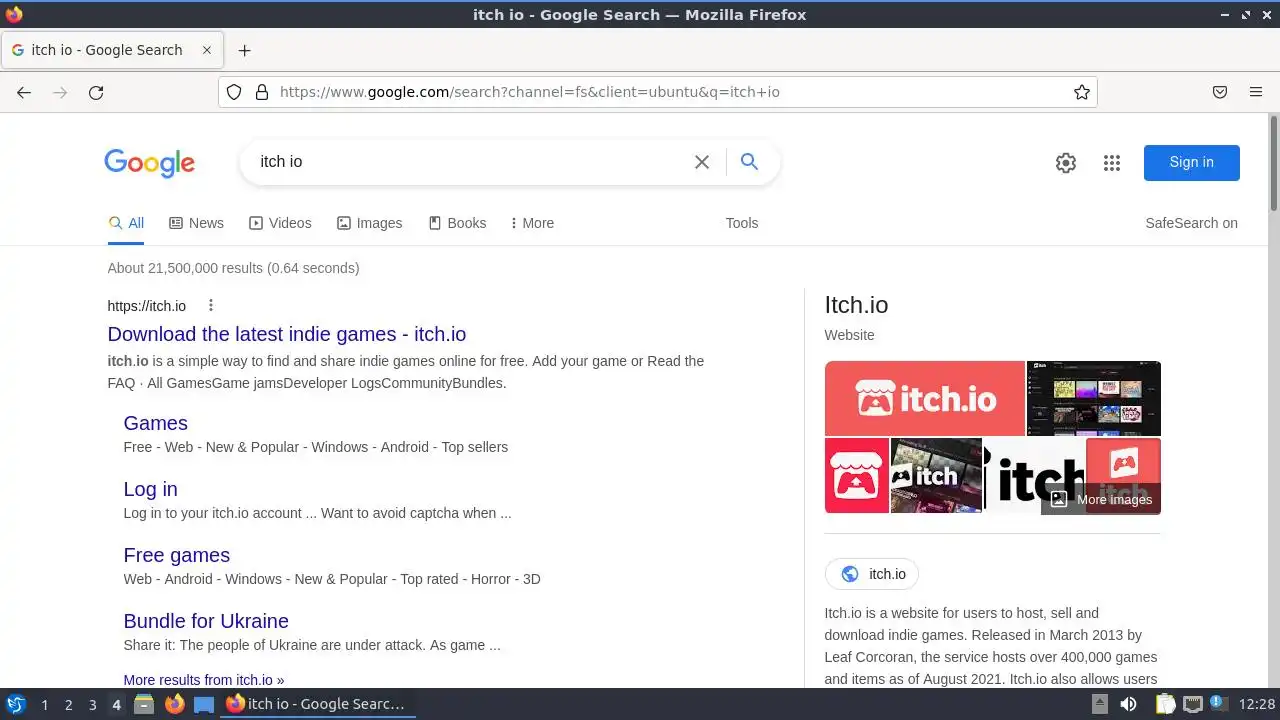Click the show desktop icon in taskbar
Viewport: 1280px width, 720px height.
coord(204,705)
